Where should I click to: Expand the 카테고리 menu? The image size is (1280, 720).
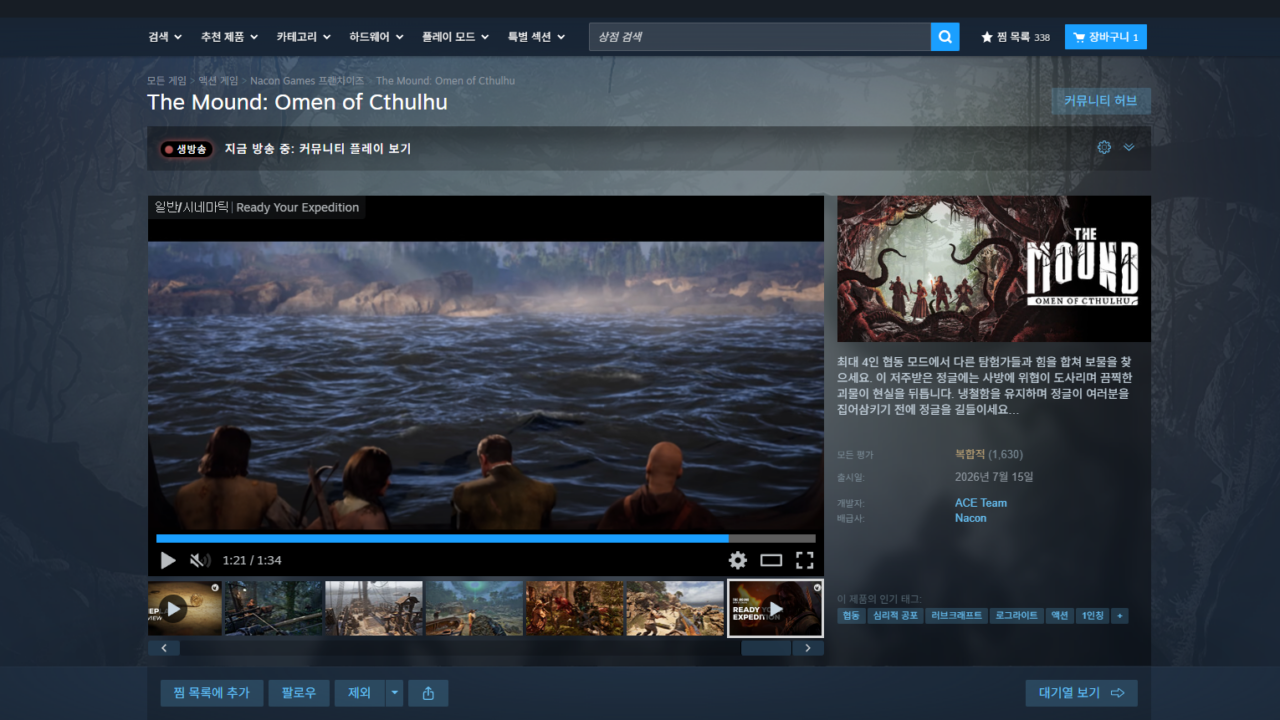point(304,37)
